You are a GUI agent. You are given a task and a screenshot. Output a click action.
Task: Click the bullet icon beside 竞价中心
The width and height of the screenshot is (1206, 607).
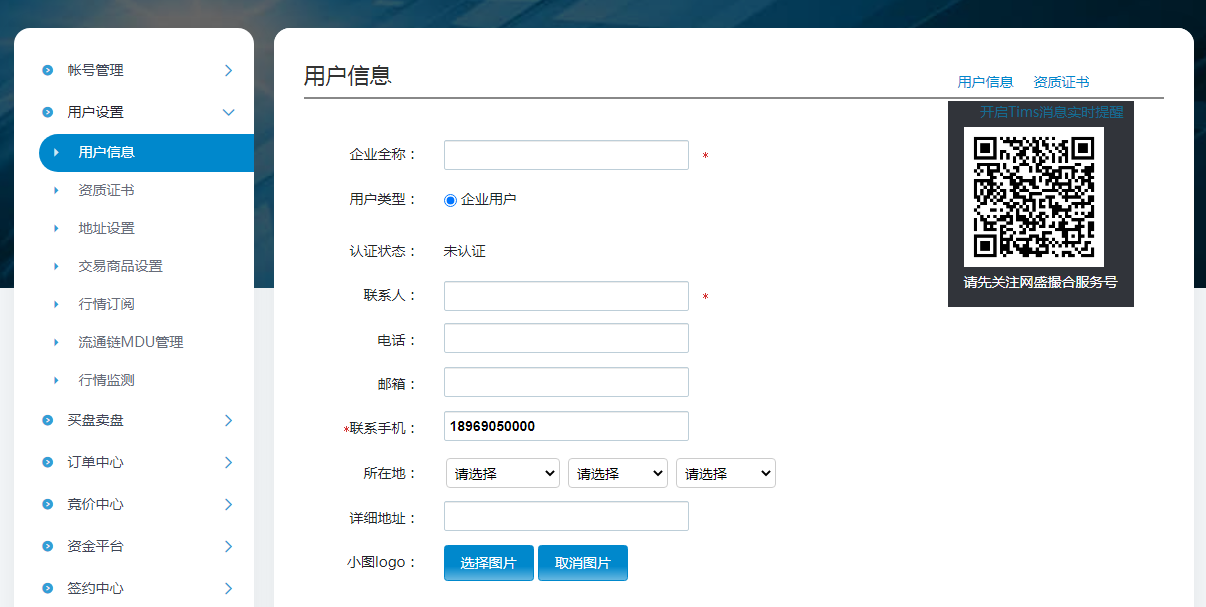tap(47, 505)
